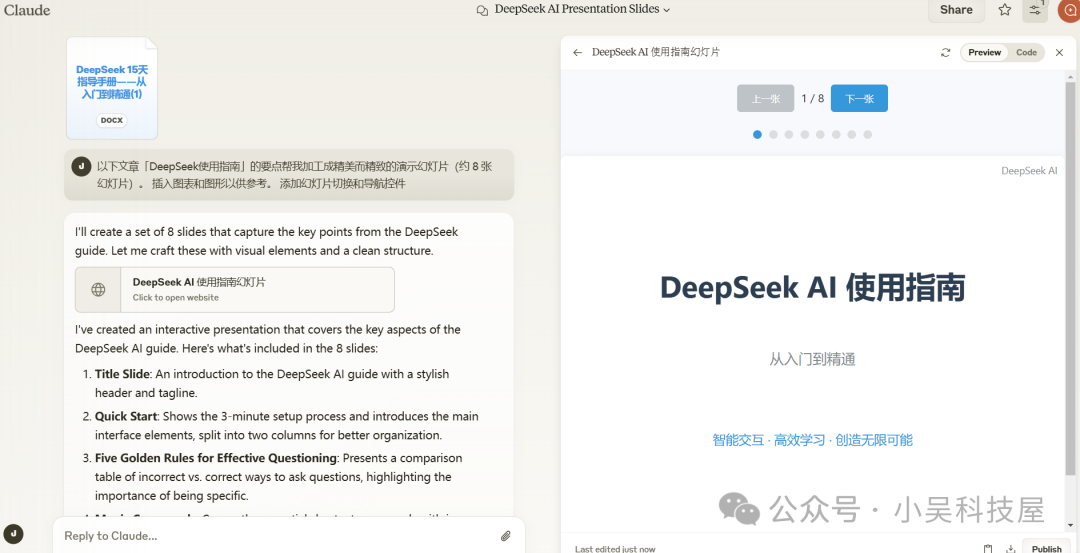Click the bold Title Slide list item
This screenshot has width=1080, height=553.
122,375
